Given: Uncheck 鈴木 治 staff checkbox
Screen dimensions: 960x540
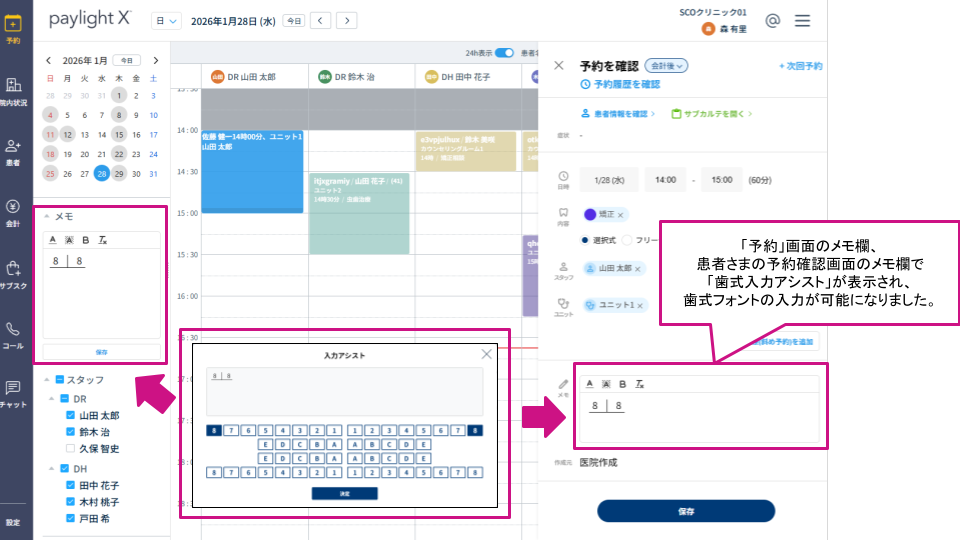Looking at the screenshot, I should click(x=70, y=432).
